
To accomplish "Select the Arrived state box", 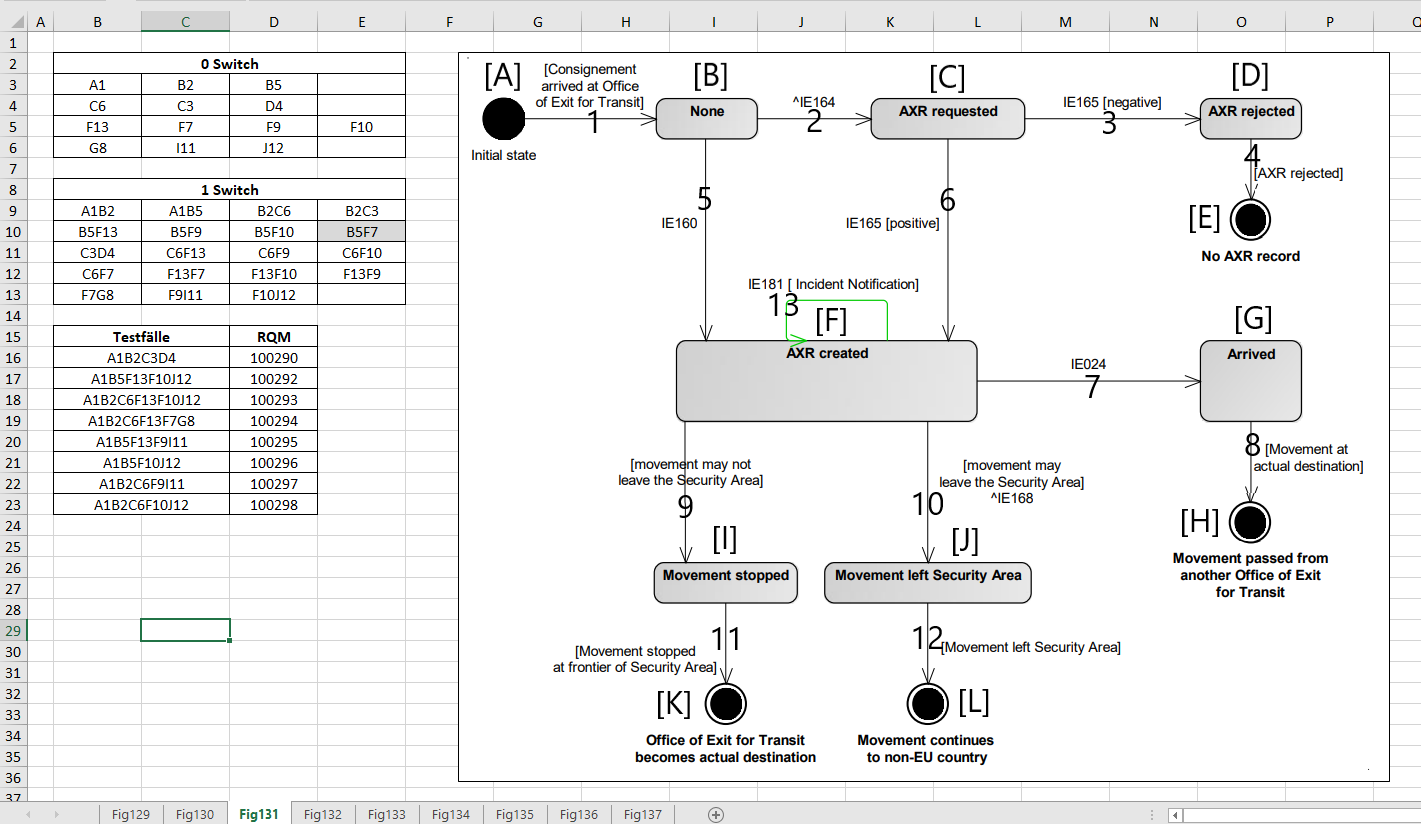I will click(x=1250, y=380).
